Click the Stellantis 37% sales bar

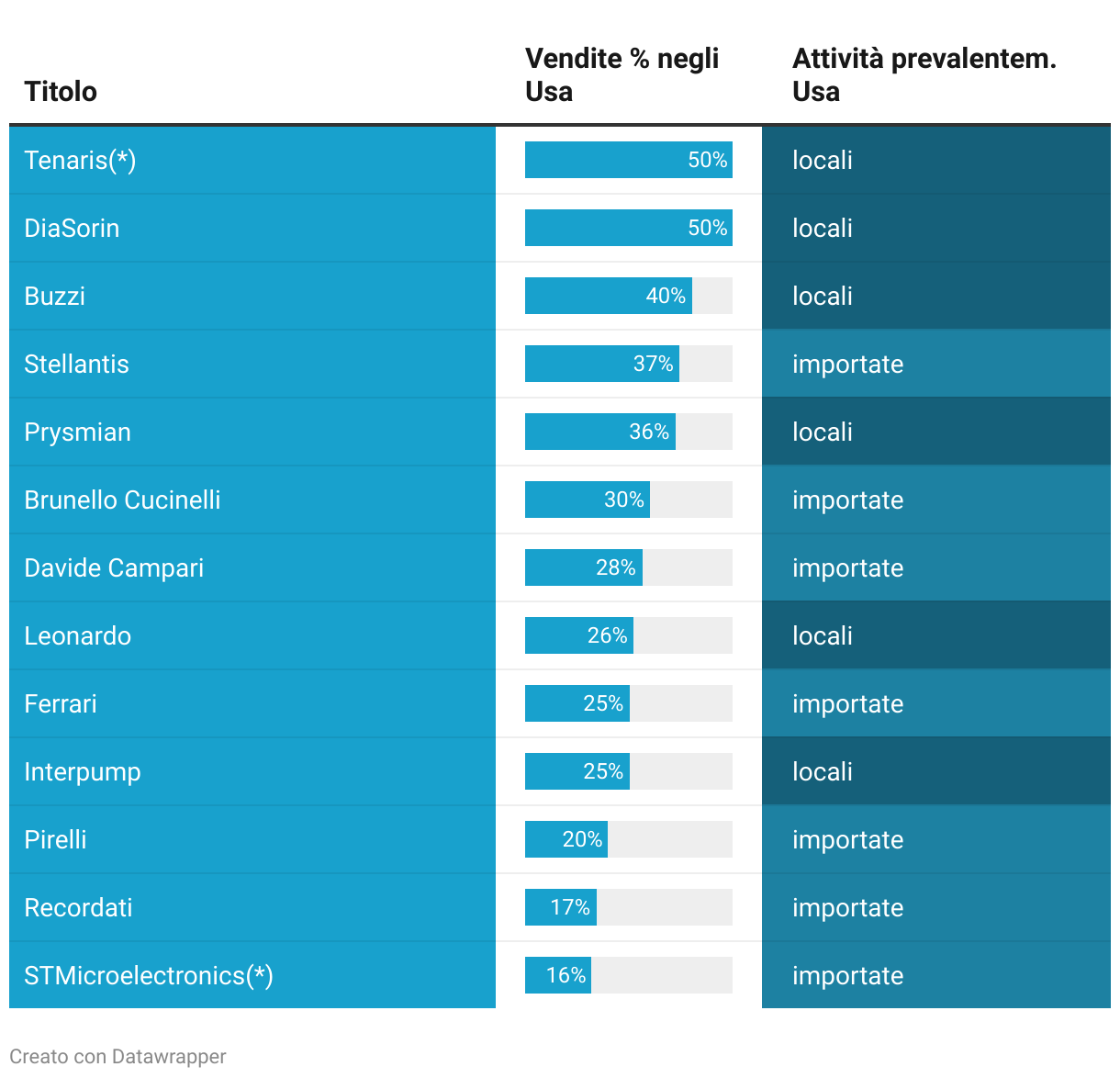click(601, 365)
